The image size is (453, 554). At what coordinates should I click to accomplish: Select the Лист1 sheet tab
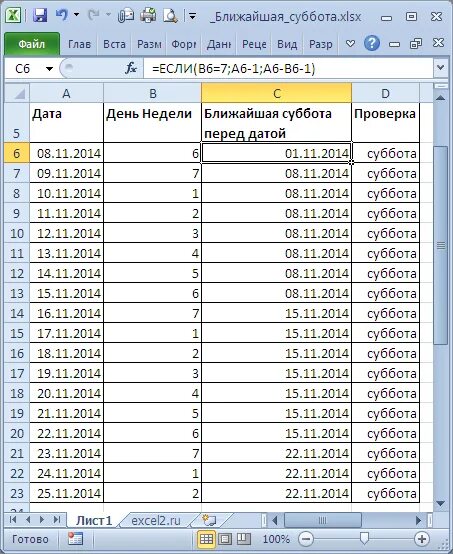click(x=94, y=520)
